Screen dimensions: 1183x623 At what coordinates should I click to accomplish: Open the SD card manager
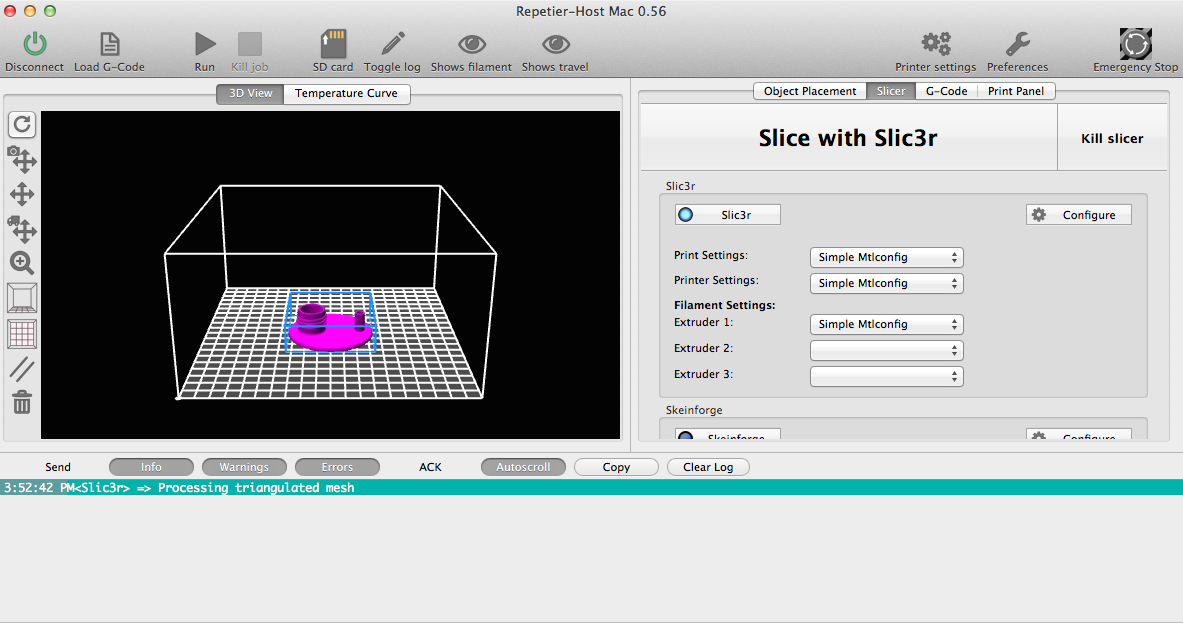click(x=333, y=44)
